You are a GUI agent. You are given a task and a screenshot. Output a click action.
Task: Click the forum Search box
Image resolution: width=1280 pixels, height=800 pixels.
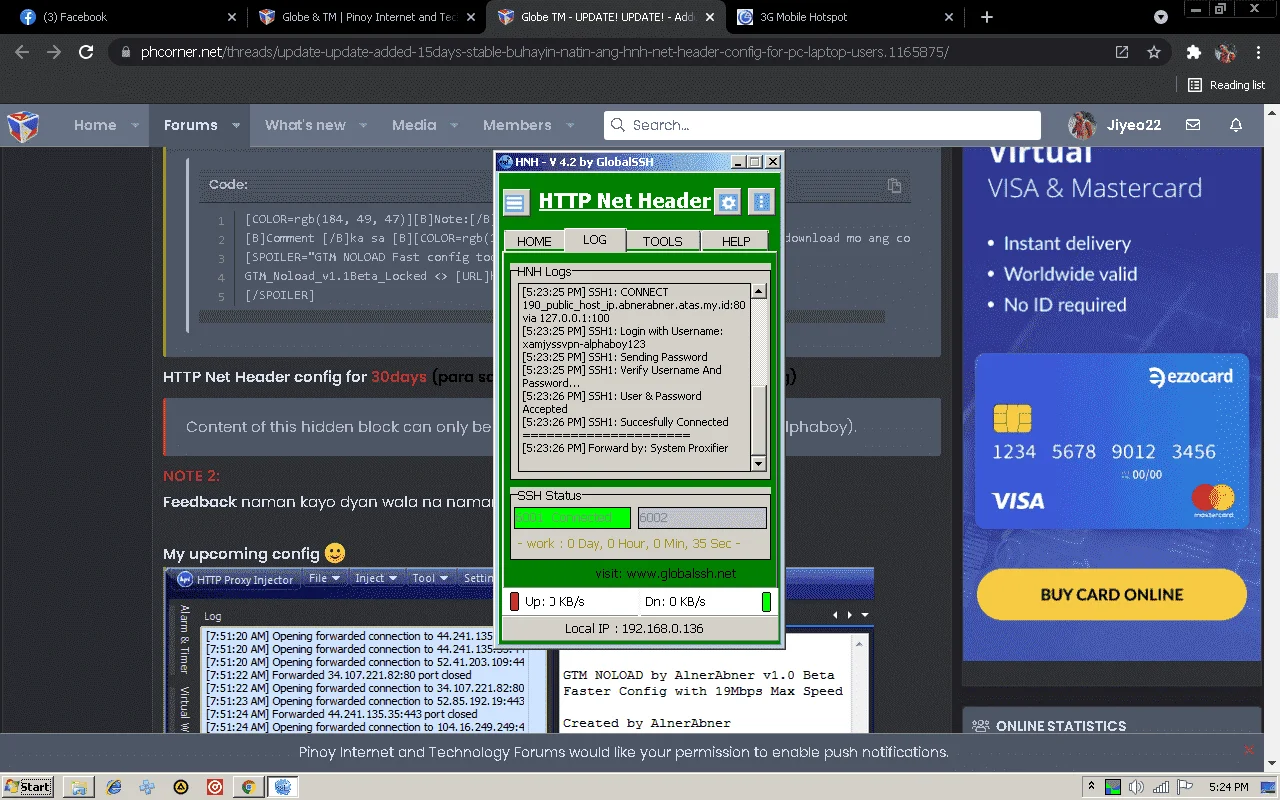click(x=822, y=125)
